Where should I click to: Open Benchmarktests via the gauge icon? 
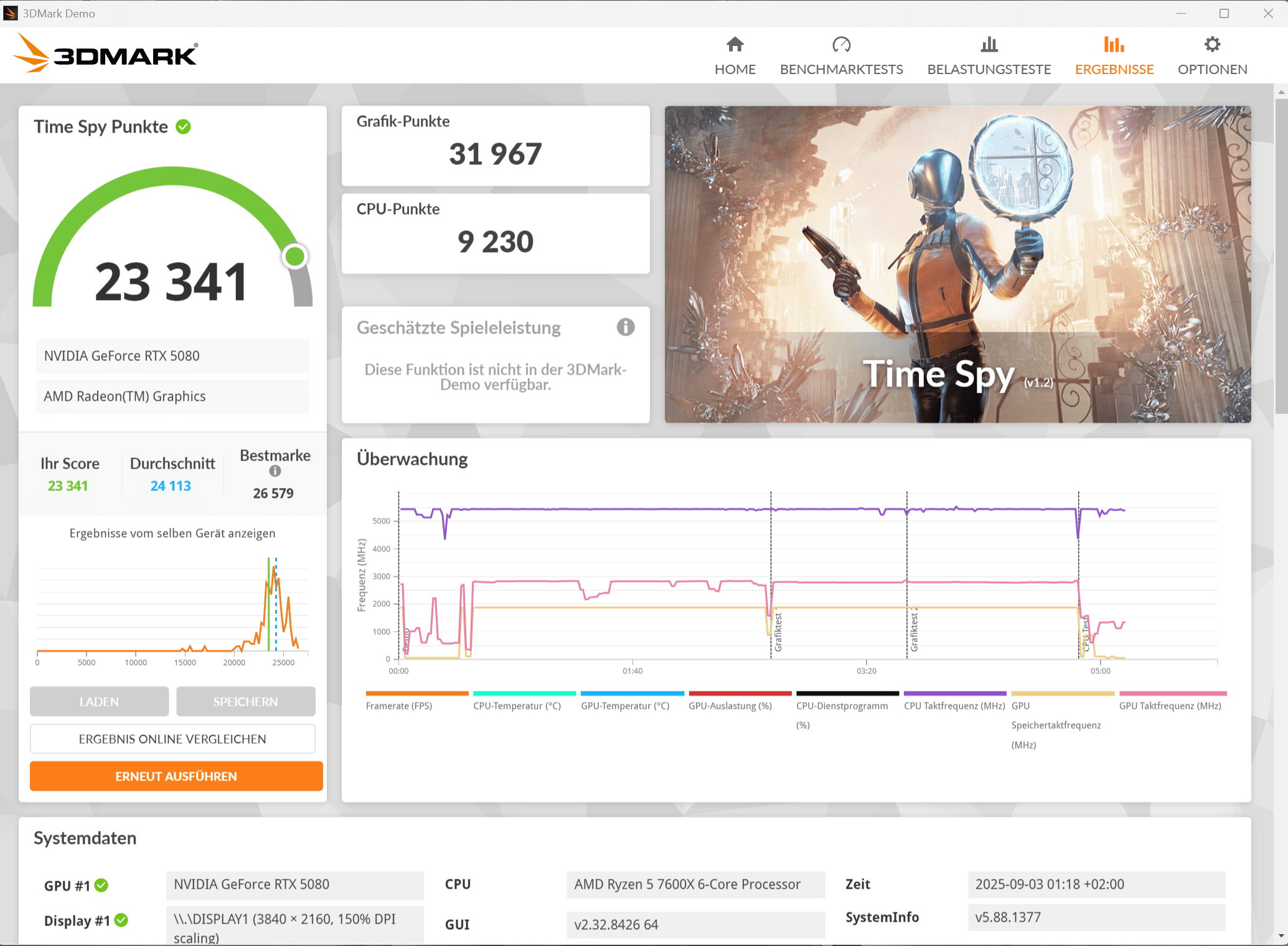(841, 44)
